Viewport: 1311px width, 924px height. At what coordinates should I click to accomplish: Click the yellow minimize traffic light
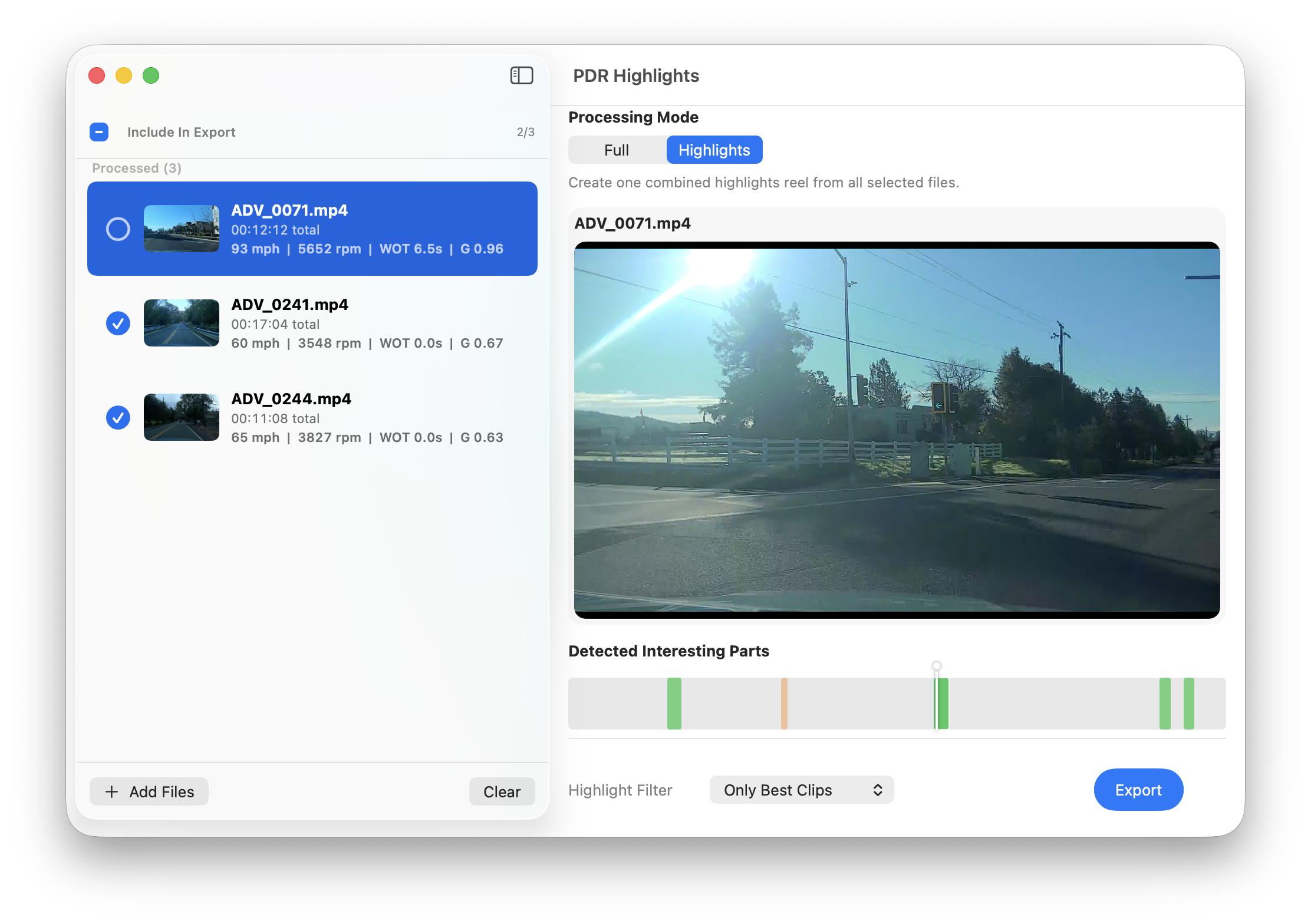pos(124,75)
